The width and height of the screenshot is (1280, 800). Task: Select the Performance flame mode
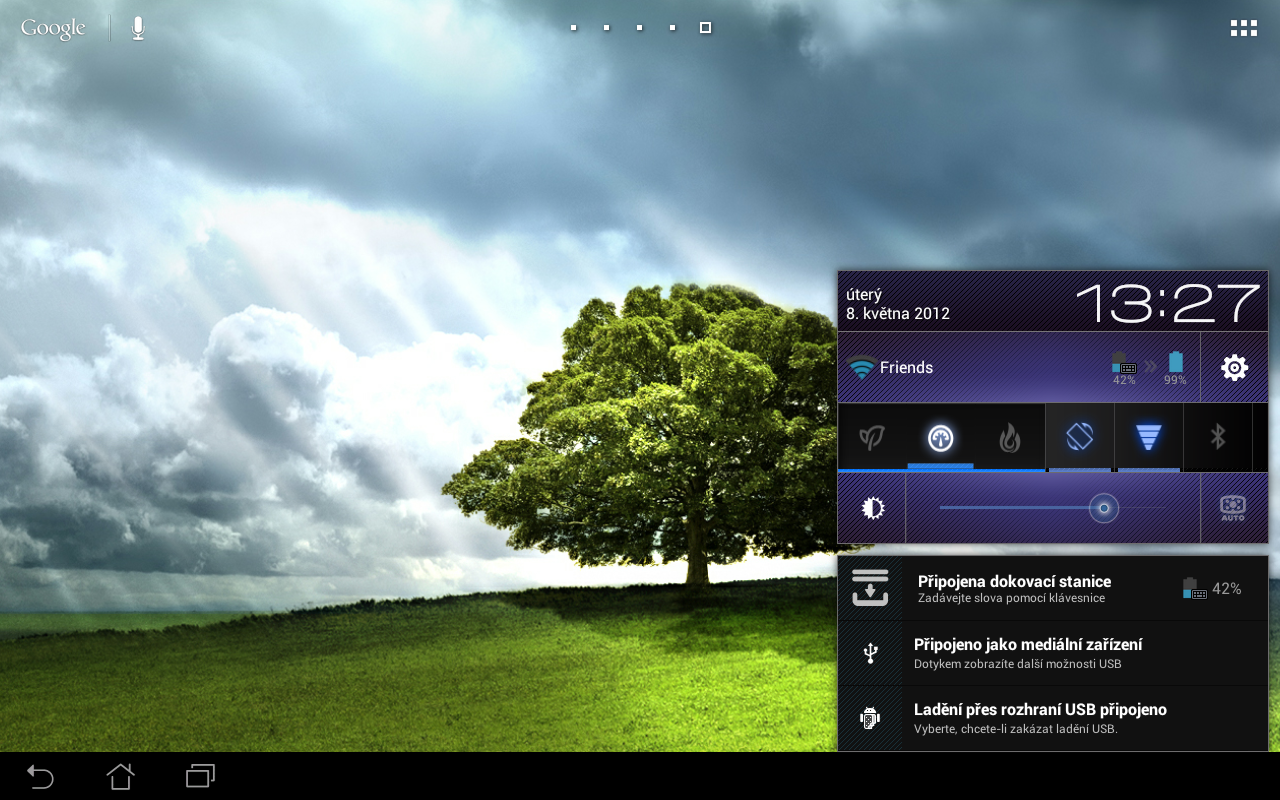coord(1009,437)
